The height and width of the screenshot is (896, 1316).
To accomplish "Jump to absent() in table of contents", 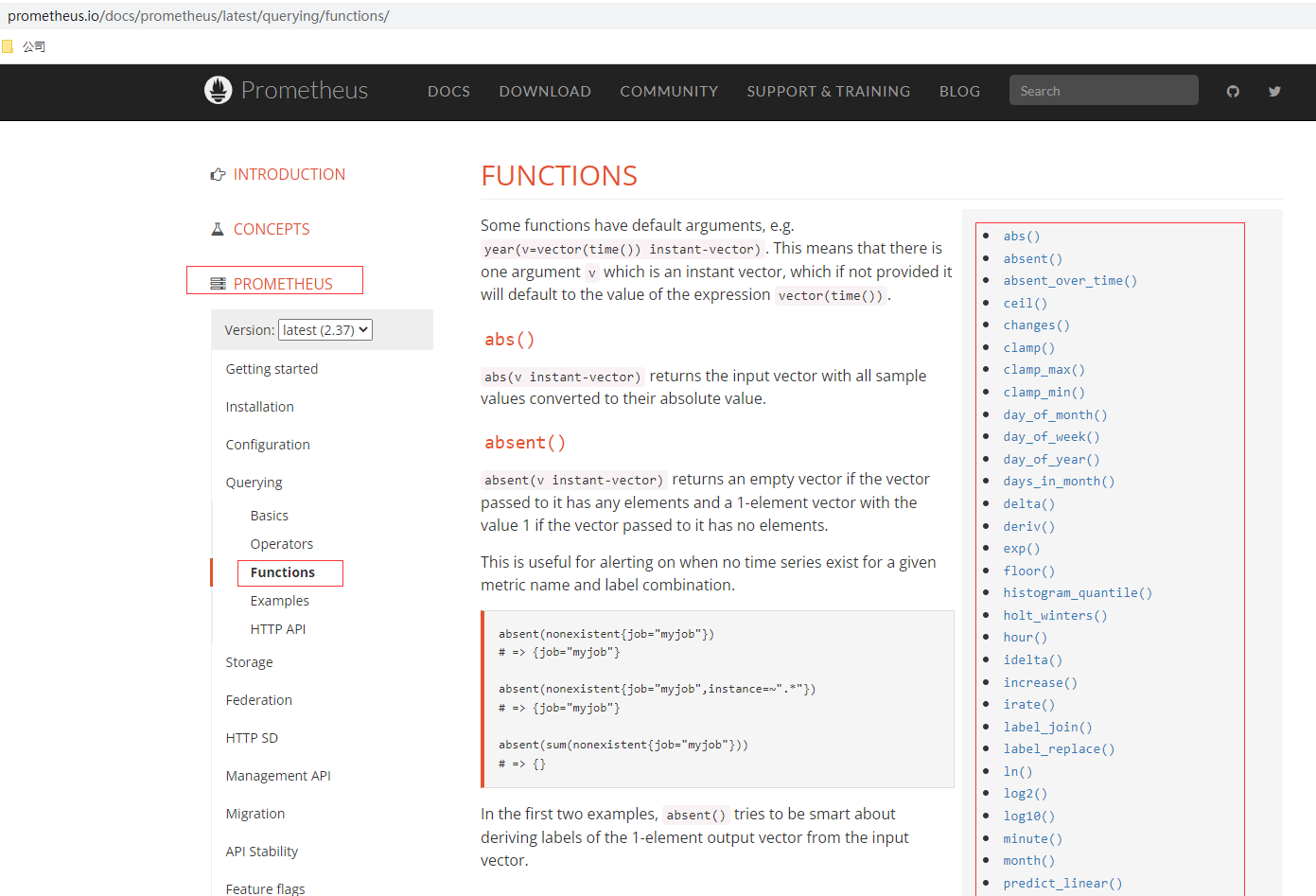I will (x=1033, y=258).
